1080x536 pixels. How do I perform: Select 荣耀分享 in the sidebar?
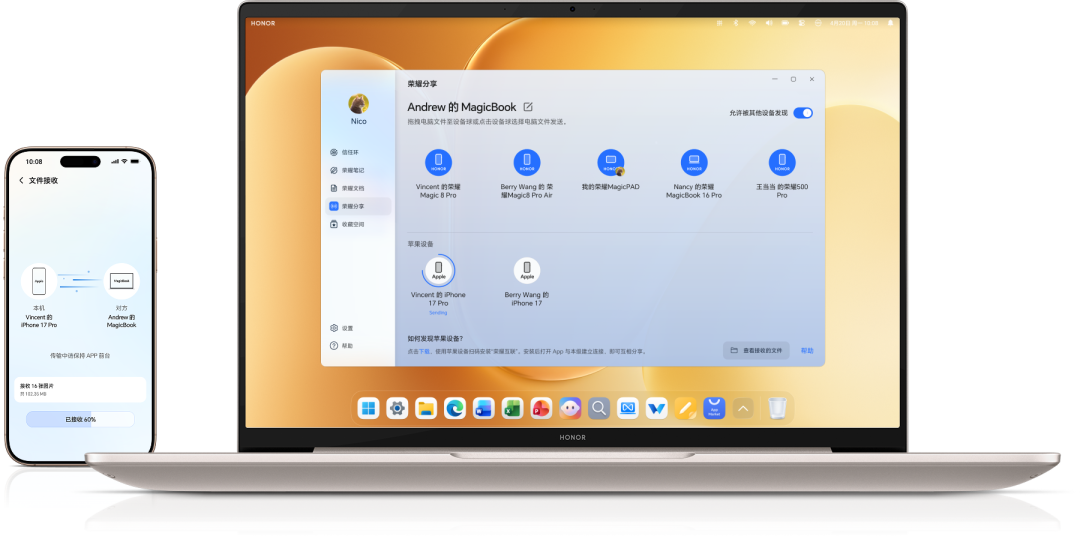(358, 206)
